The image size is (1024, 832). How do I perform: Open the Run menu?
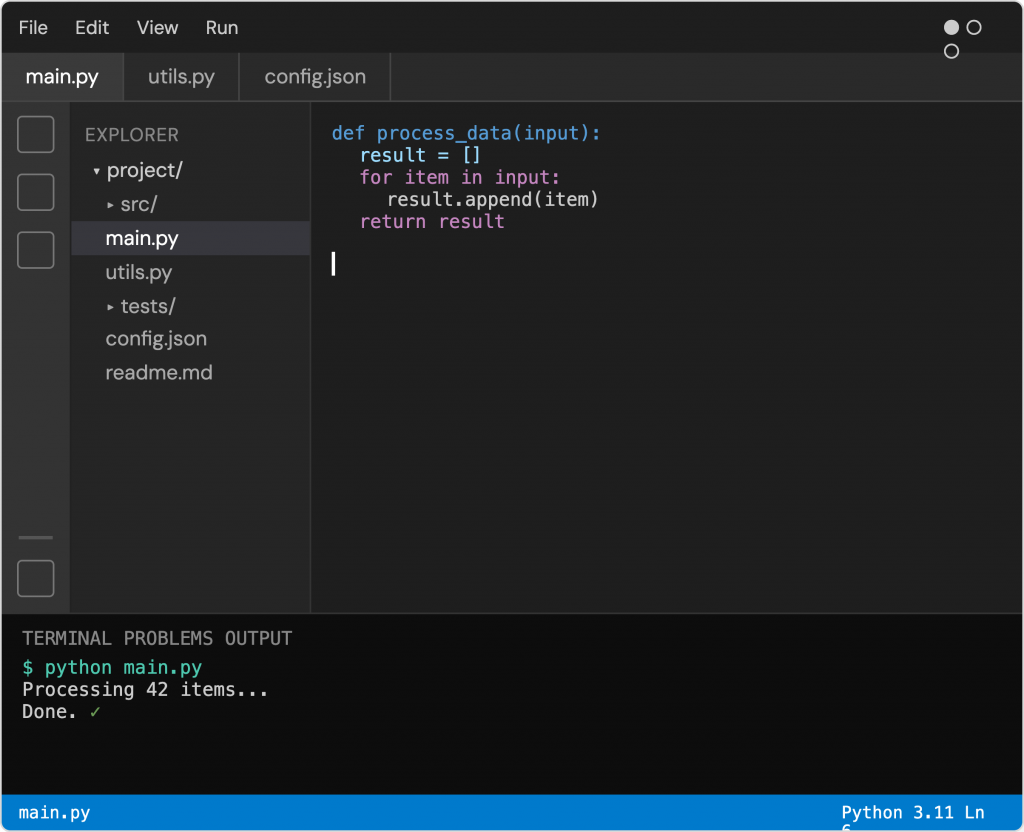tap(221, 27)
